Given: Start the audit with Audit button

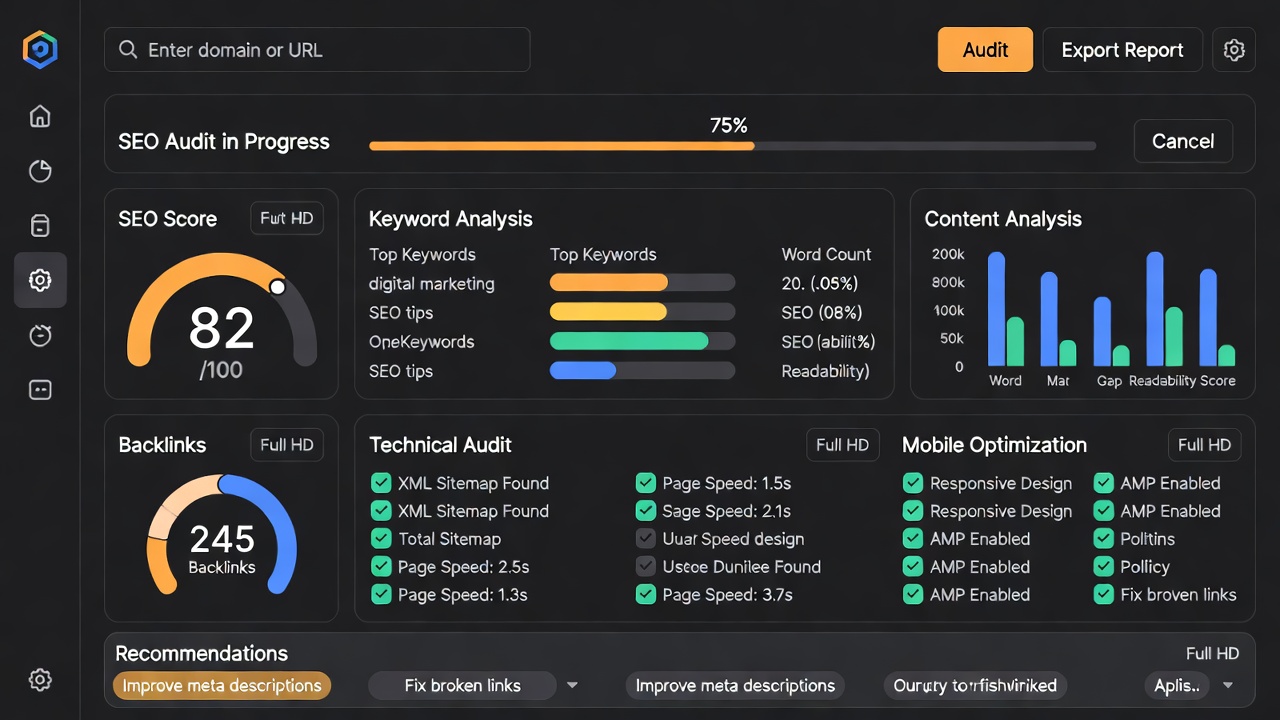Looking at the screenshot, I should coord(985,50).
